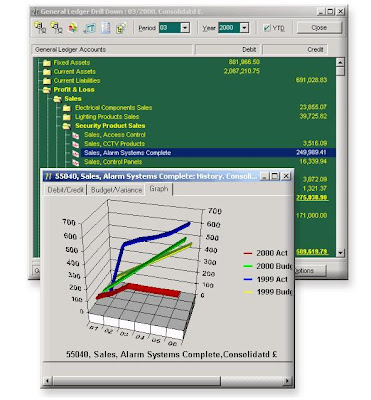Click the blue arrow sheet toolbar icon
This screenshot has height=400, width=371.
point(89,28)
